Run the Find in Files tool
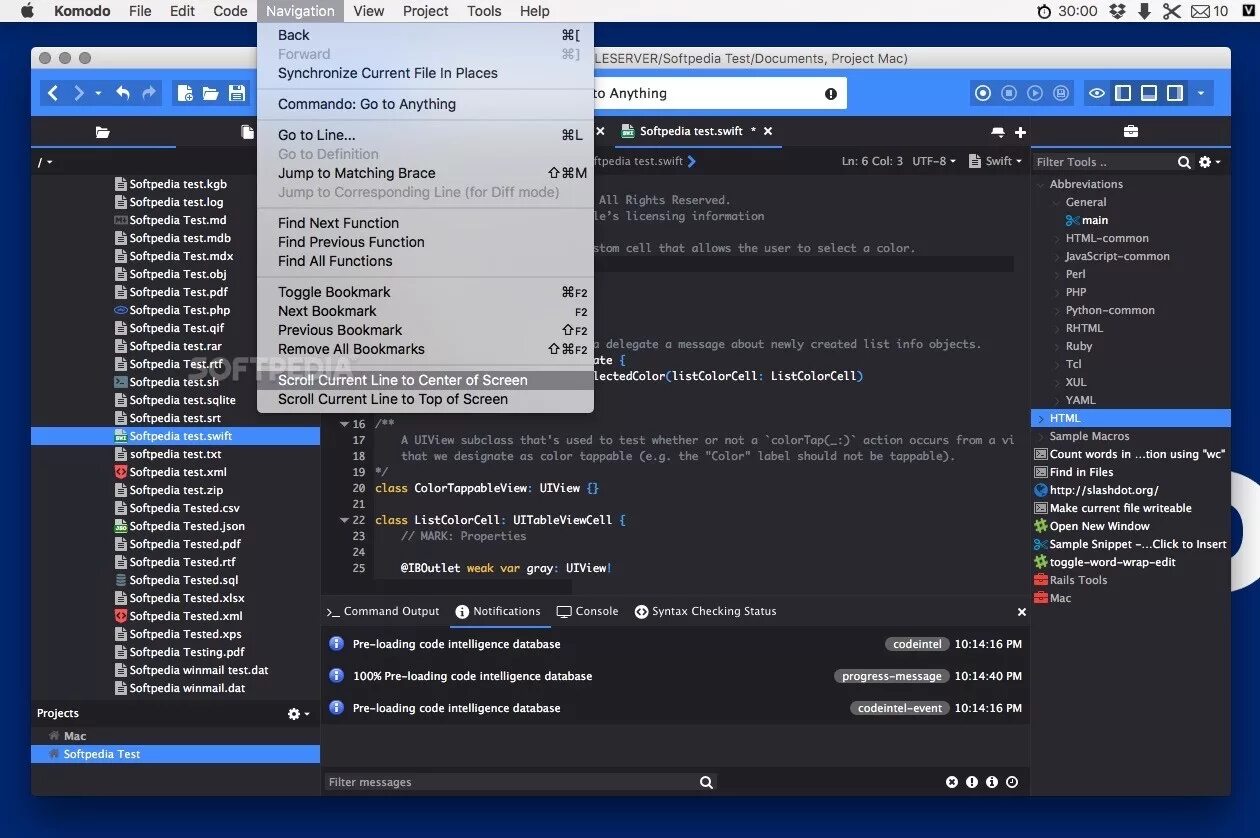 tap(1081, 472)
